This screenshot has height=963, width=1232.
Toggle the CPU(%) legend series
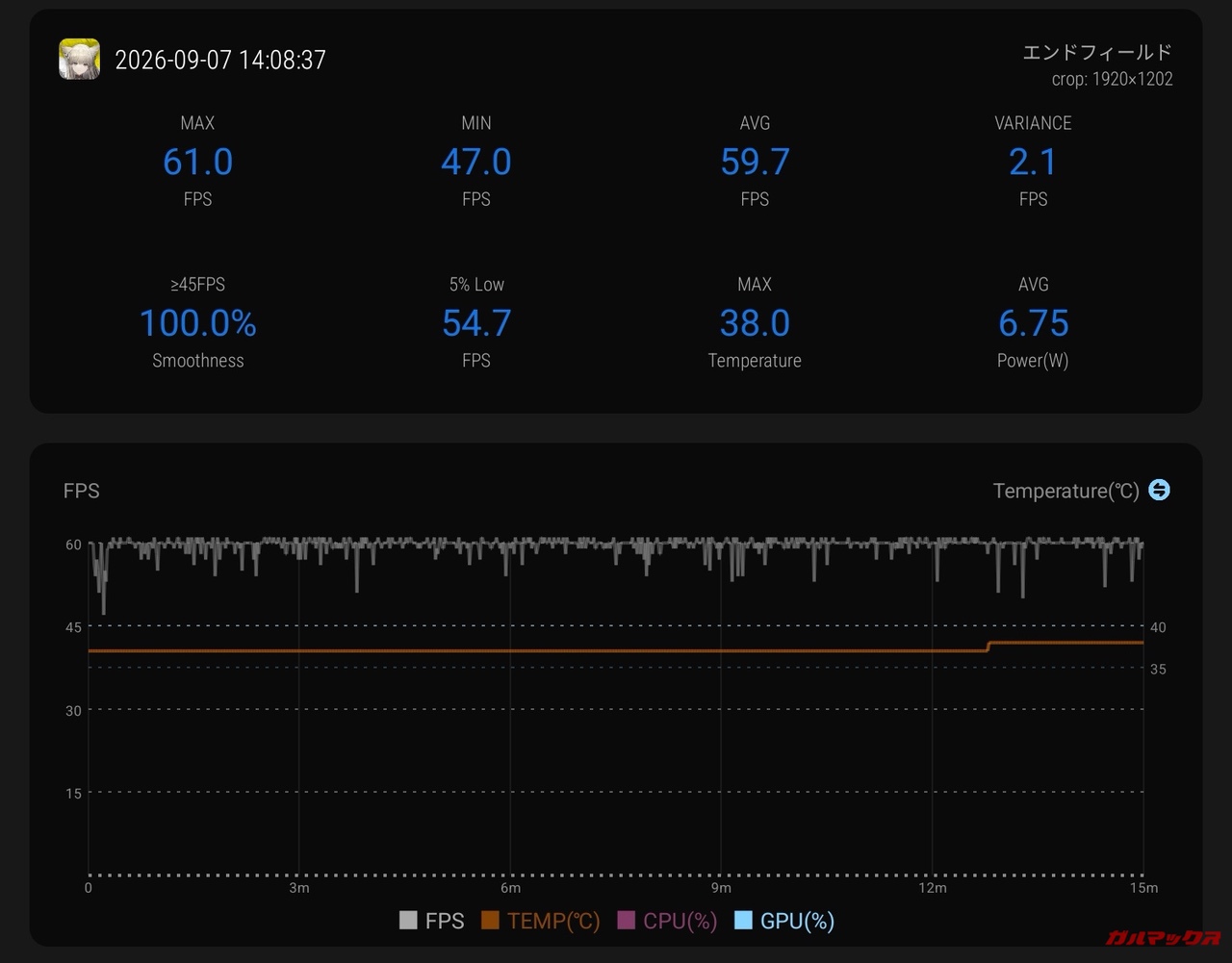[667, 921]
